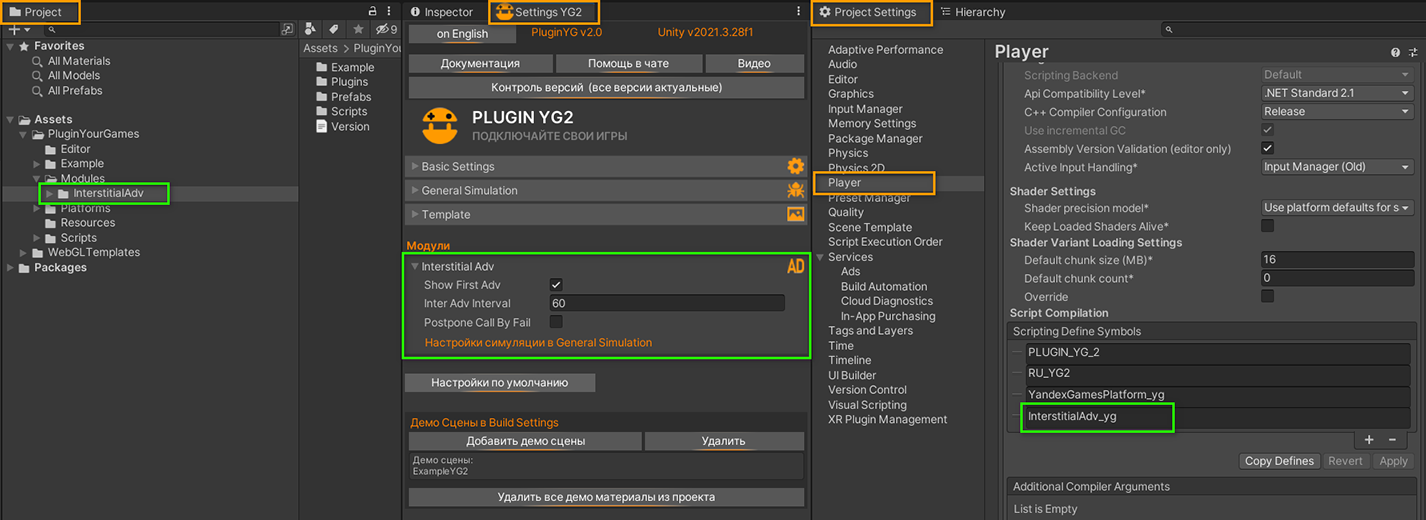
Task: Select All Models saved search
Action: [x=66, y=75]
